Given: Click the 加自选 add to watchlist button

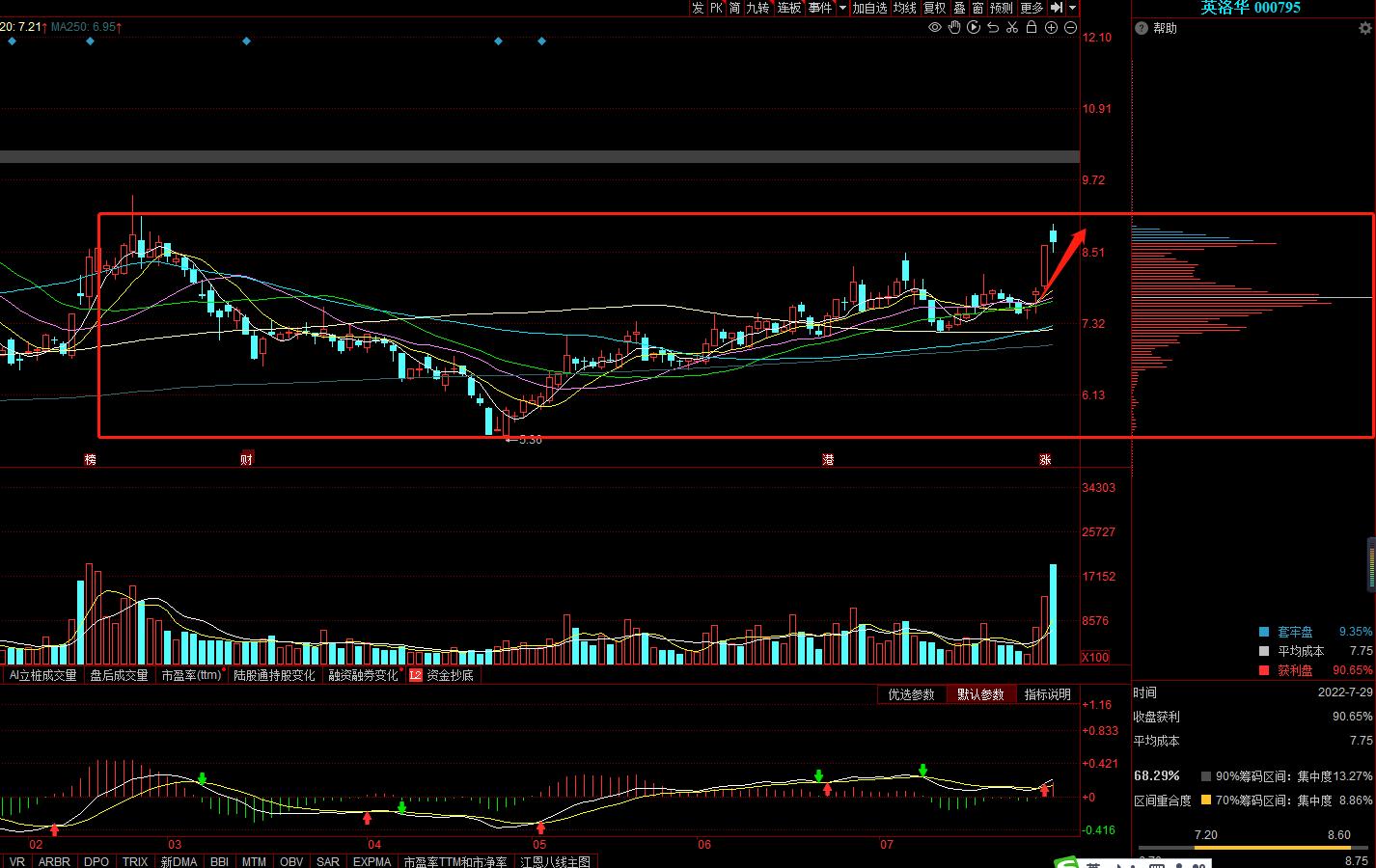Looking at the screenshot, I should coord(869,8).
